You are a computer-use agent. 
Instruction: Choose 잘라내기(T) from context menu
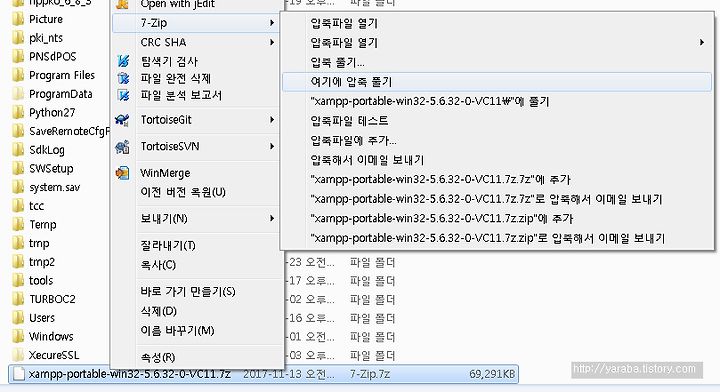pyautogui.click(x=196, y=246)
